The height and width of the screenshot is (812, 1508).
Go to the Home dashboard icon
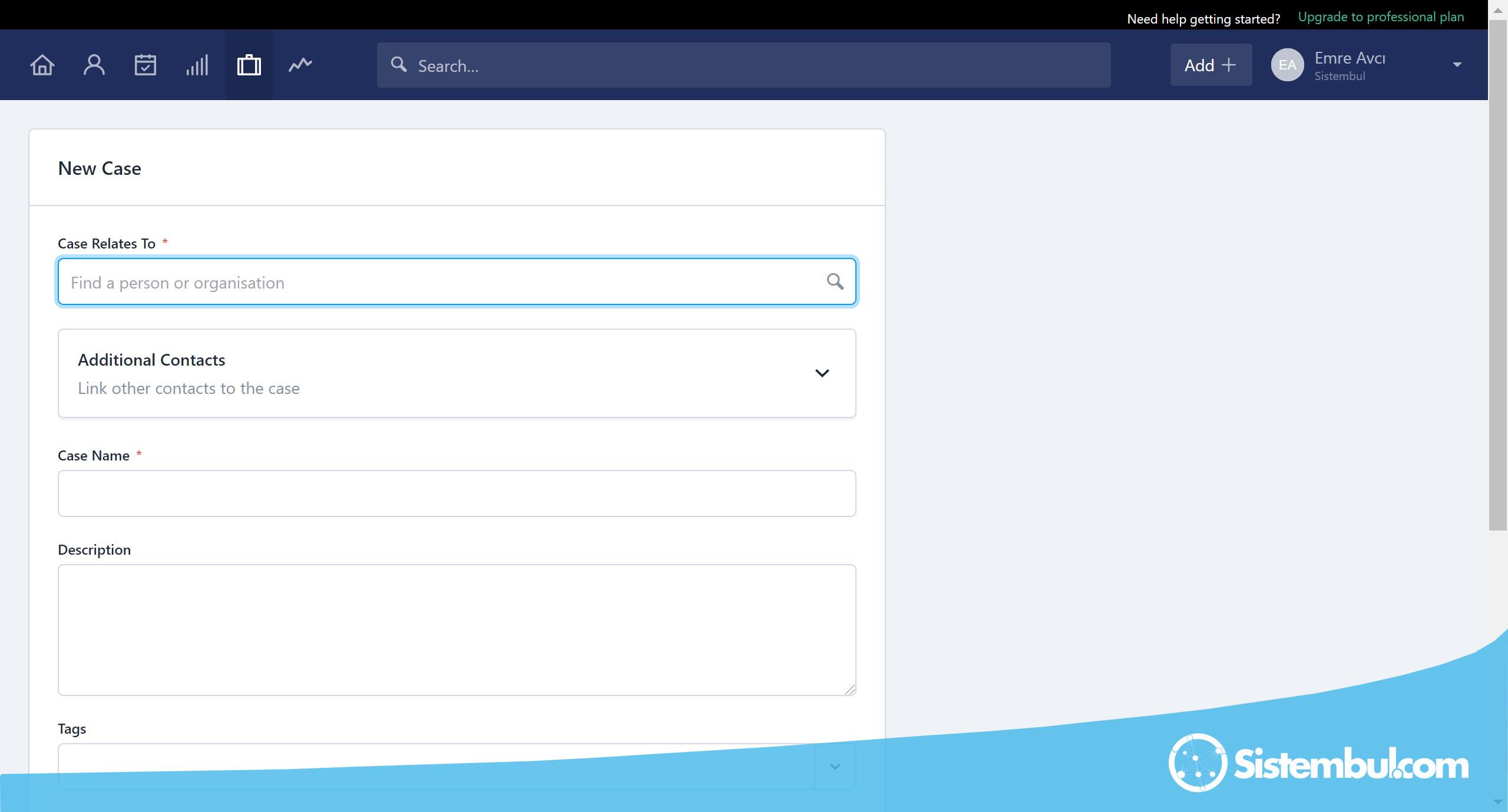42,65
